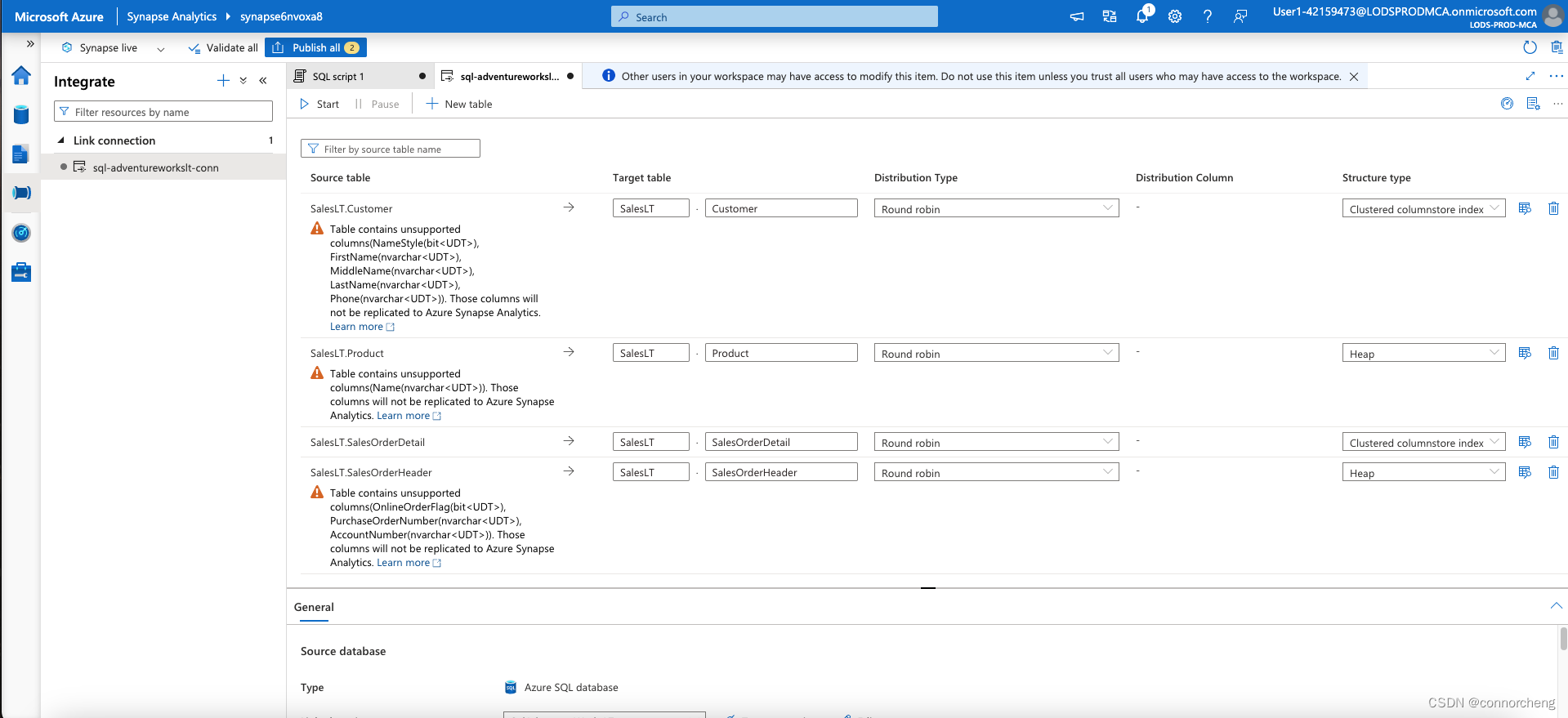Expand the left navigation chevrons
The width and height of the screenshot is (1568, 718).
tap(30, 44)
